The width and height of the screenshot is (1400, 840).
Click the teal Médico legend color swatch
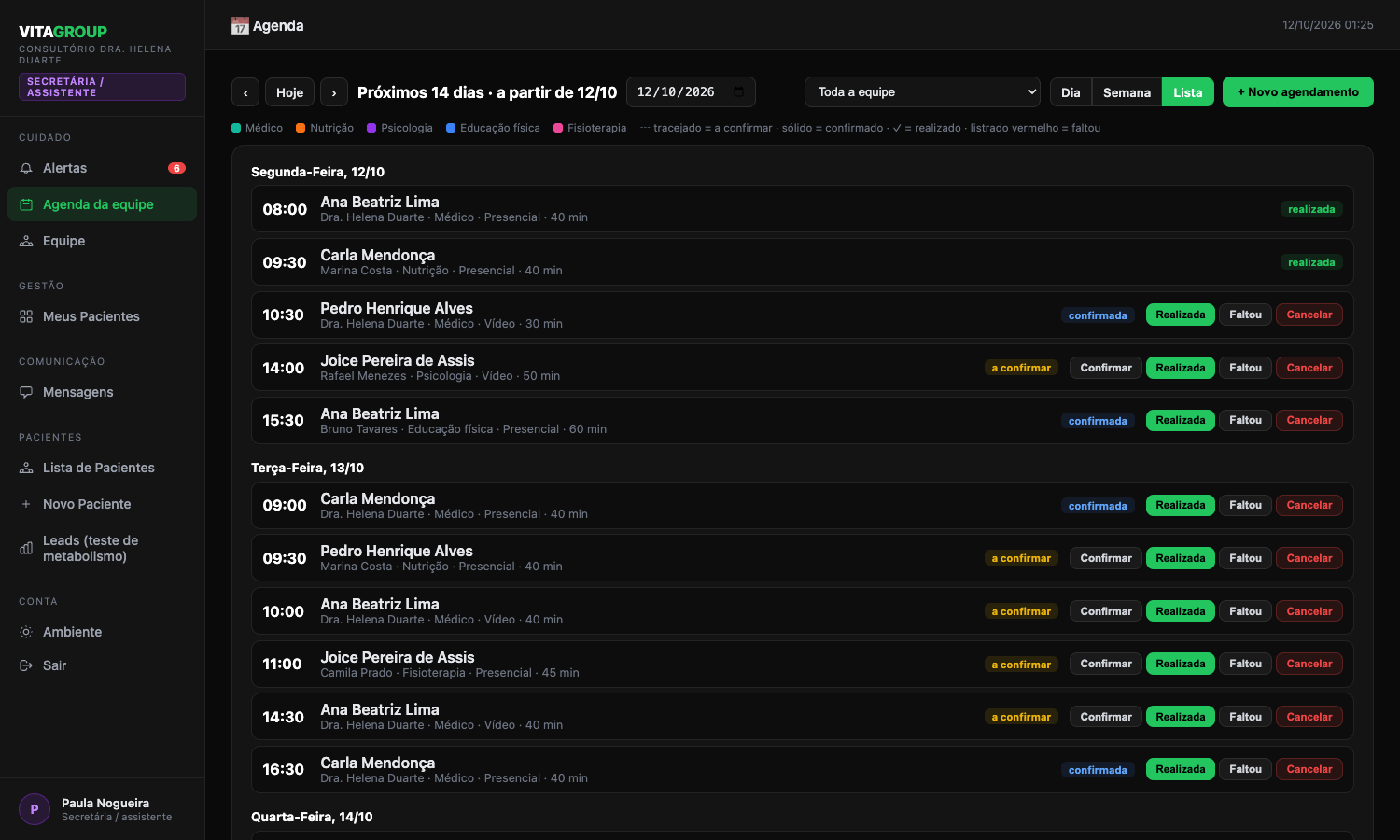pos(236,128)
